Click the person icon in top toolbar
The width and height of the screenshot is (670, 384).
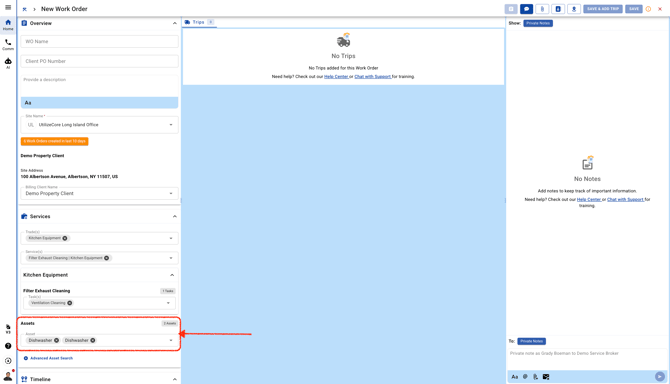(x=574, y=9)
